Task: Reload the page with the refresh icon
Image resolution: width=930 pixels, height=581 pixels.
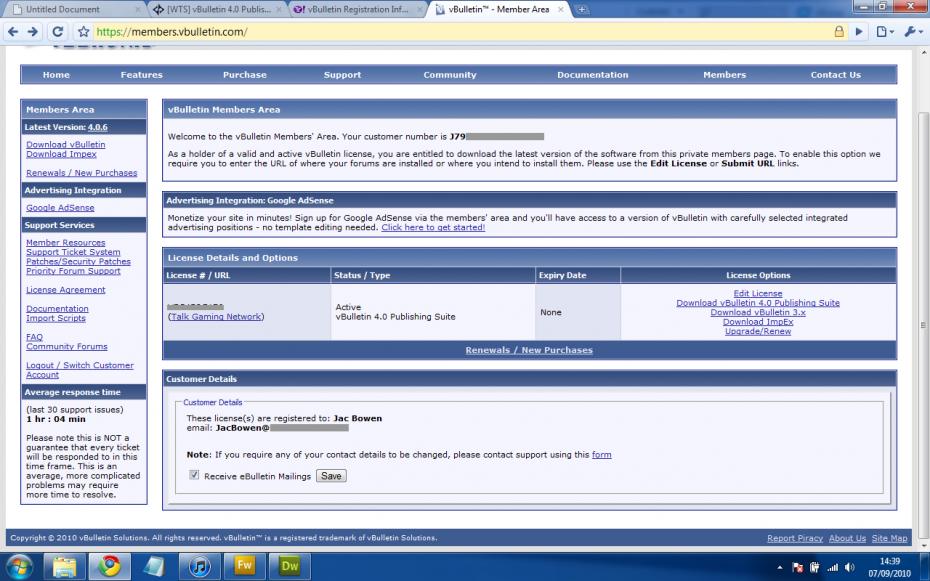Action: (58, 32)
